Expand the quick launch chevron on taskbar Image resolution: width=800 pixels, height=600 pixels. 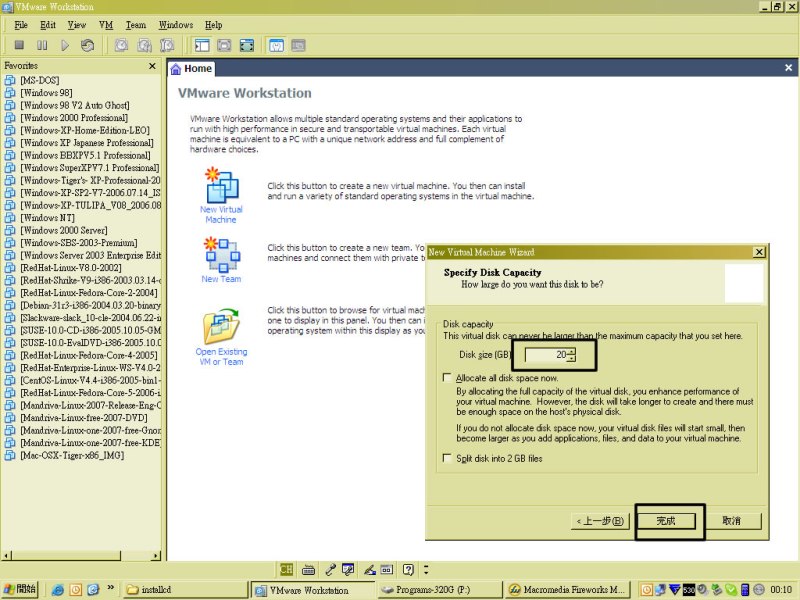(x=110, y=588)
